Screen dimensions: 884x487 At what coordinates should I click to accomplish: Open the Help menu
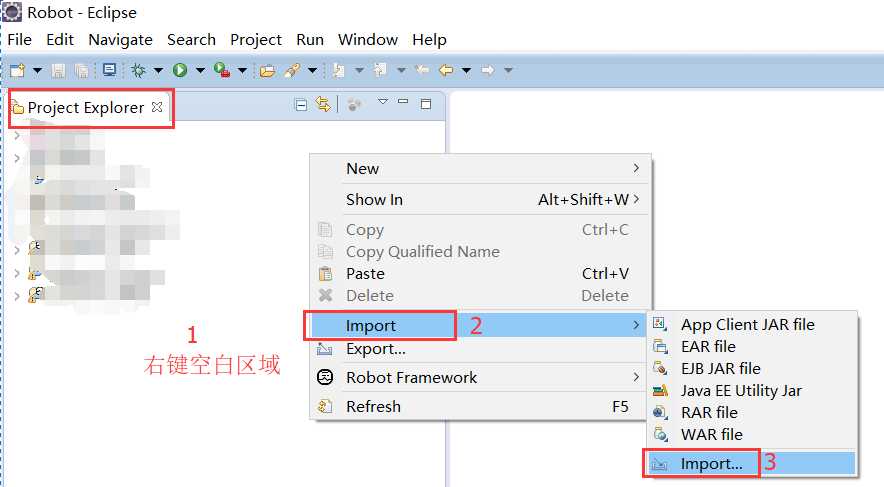tap(430, 40)
